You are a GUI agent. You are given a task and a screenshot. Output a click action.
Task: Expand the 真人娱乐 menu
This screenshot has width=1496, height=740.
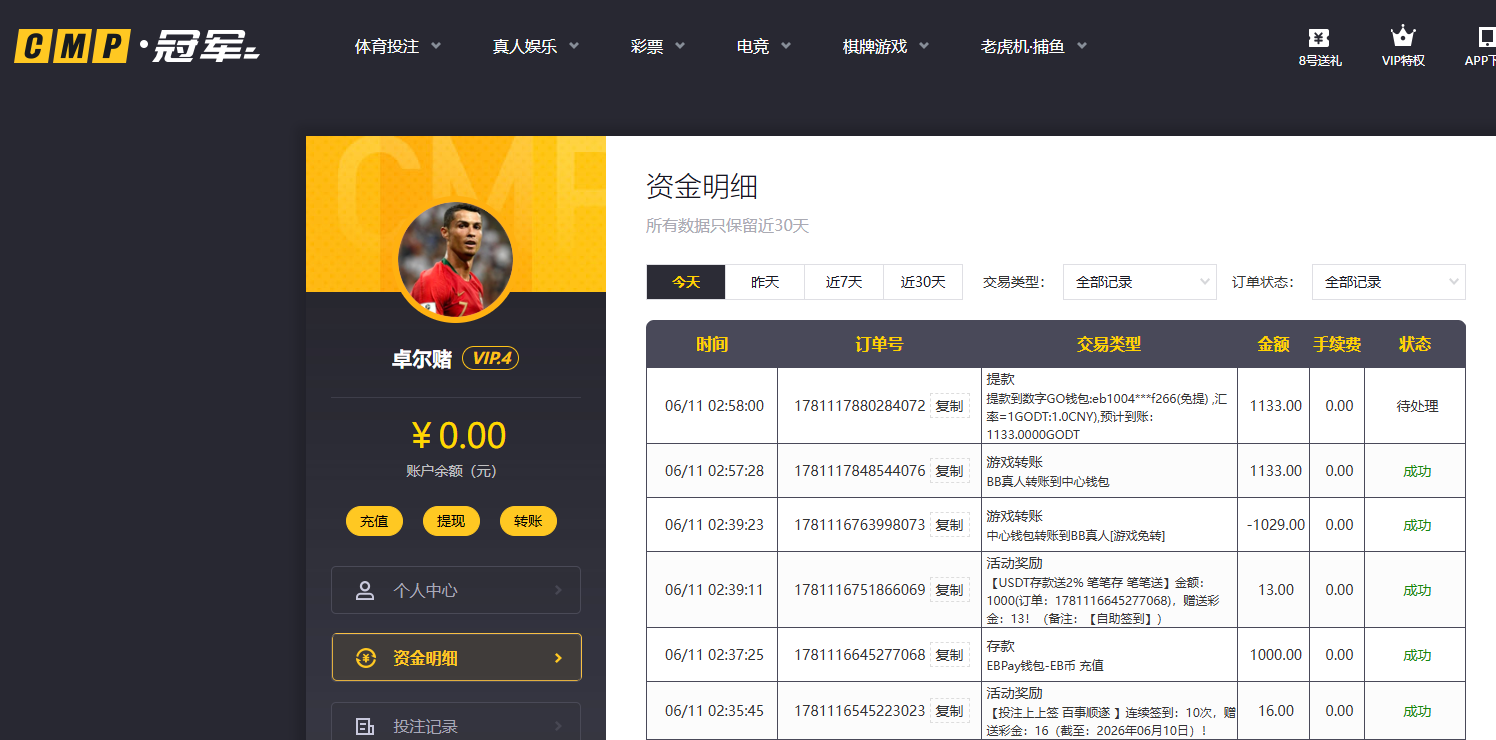[x=536, y=46]
